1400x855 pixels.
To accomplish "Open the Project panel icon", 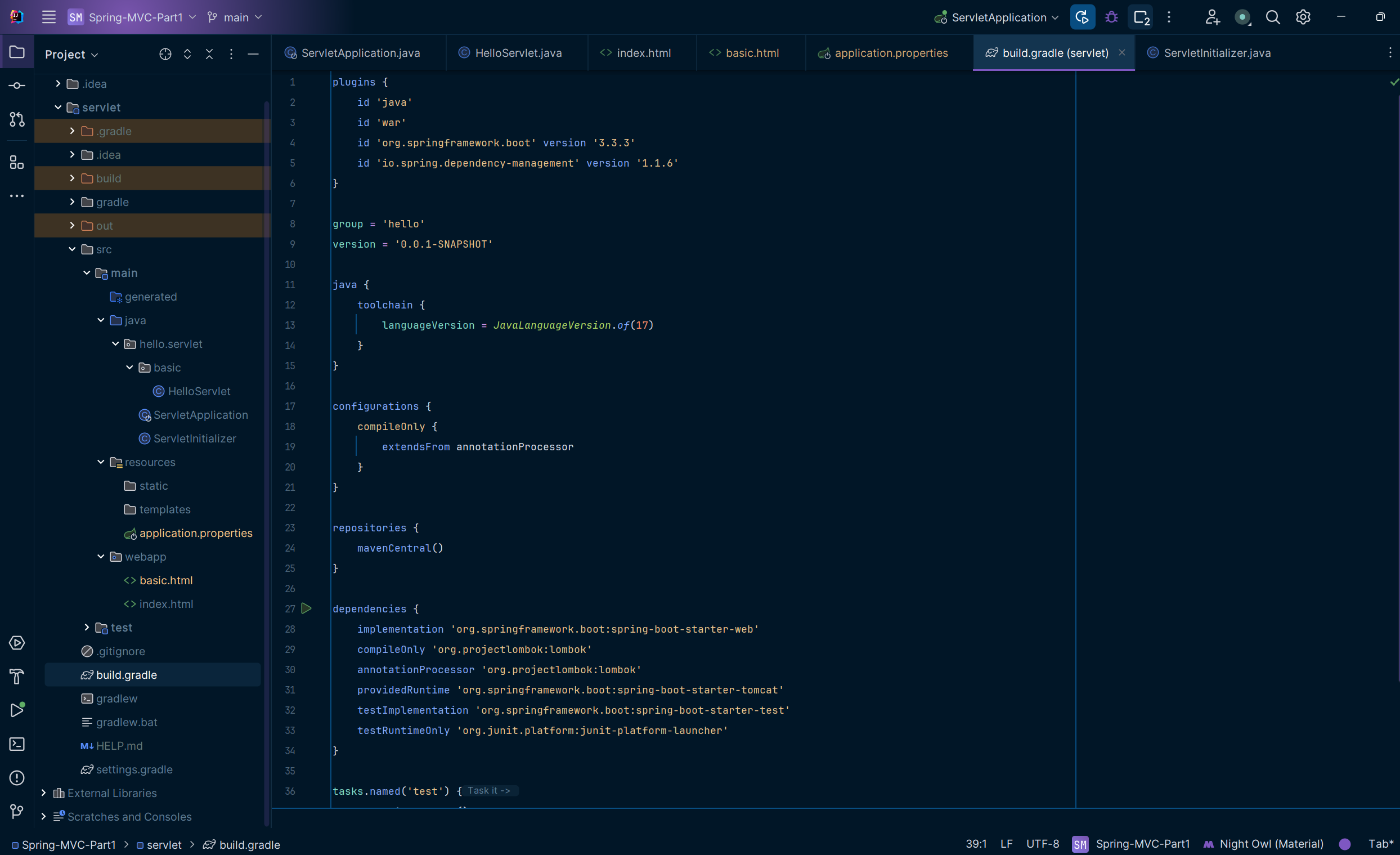I will click(x=19, y=55).
